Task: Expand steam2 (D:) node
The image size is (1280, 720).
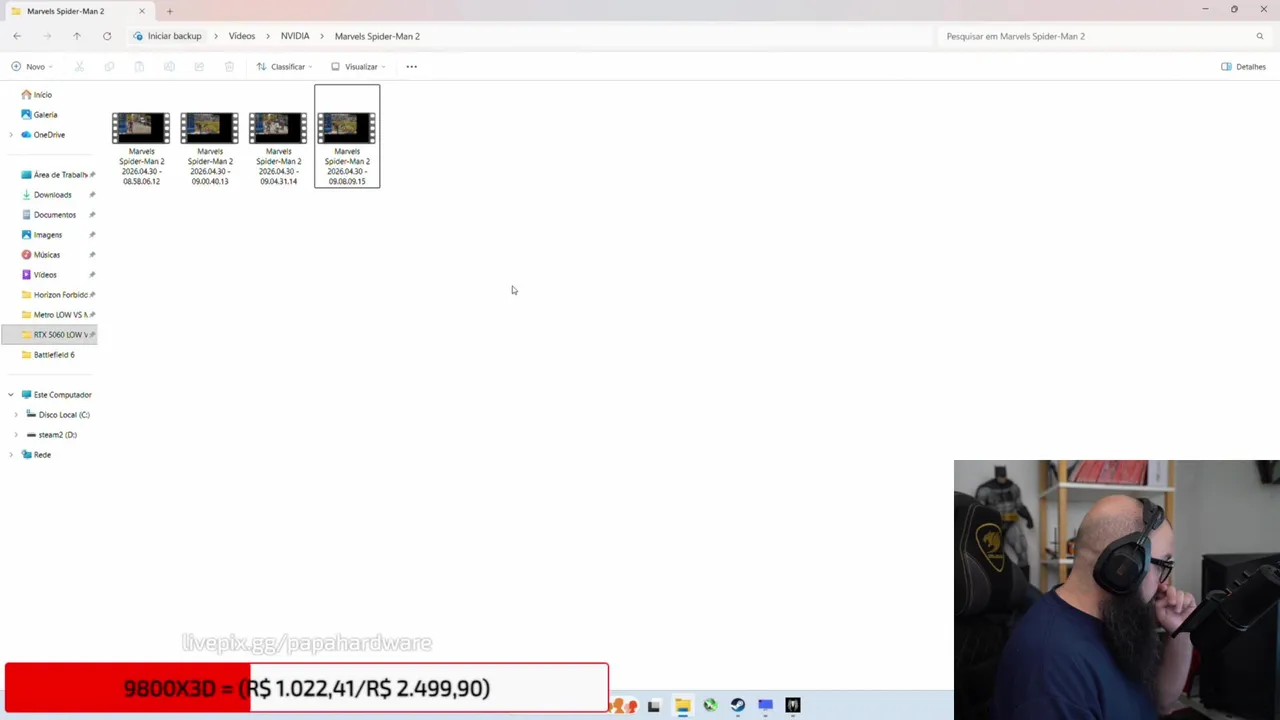Action: coord(16,435)
